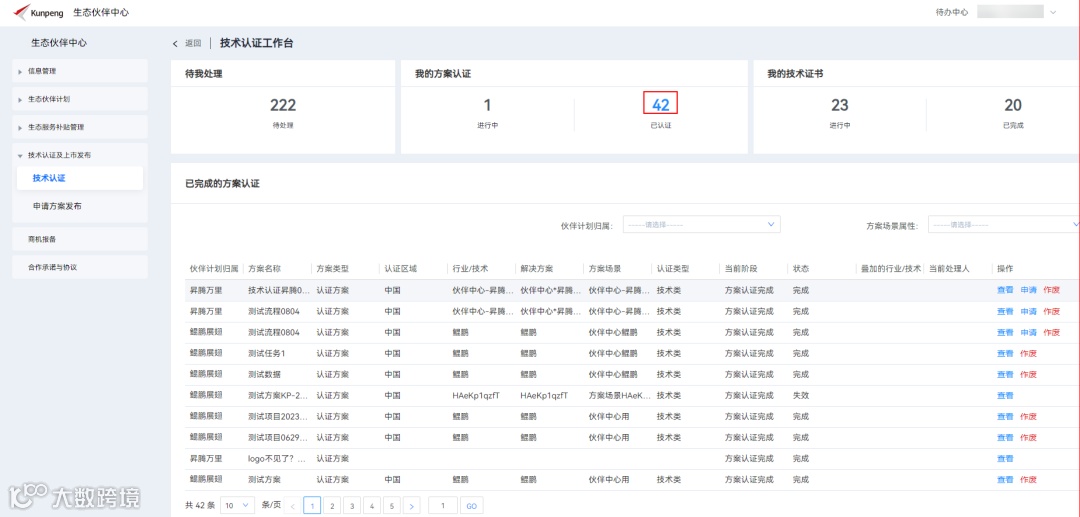Select page 1 in pagination
The width and height of the screenshot is (1080, 517).
tap(312, 506)
